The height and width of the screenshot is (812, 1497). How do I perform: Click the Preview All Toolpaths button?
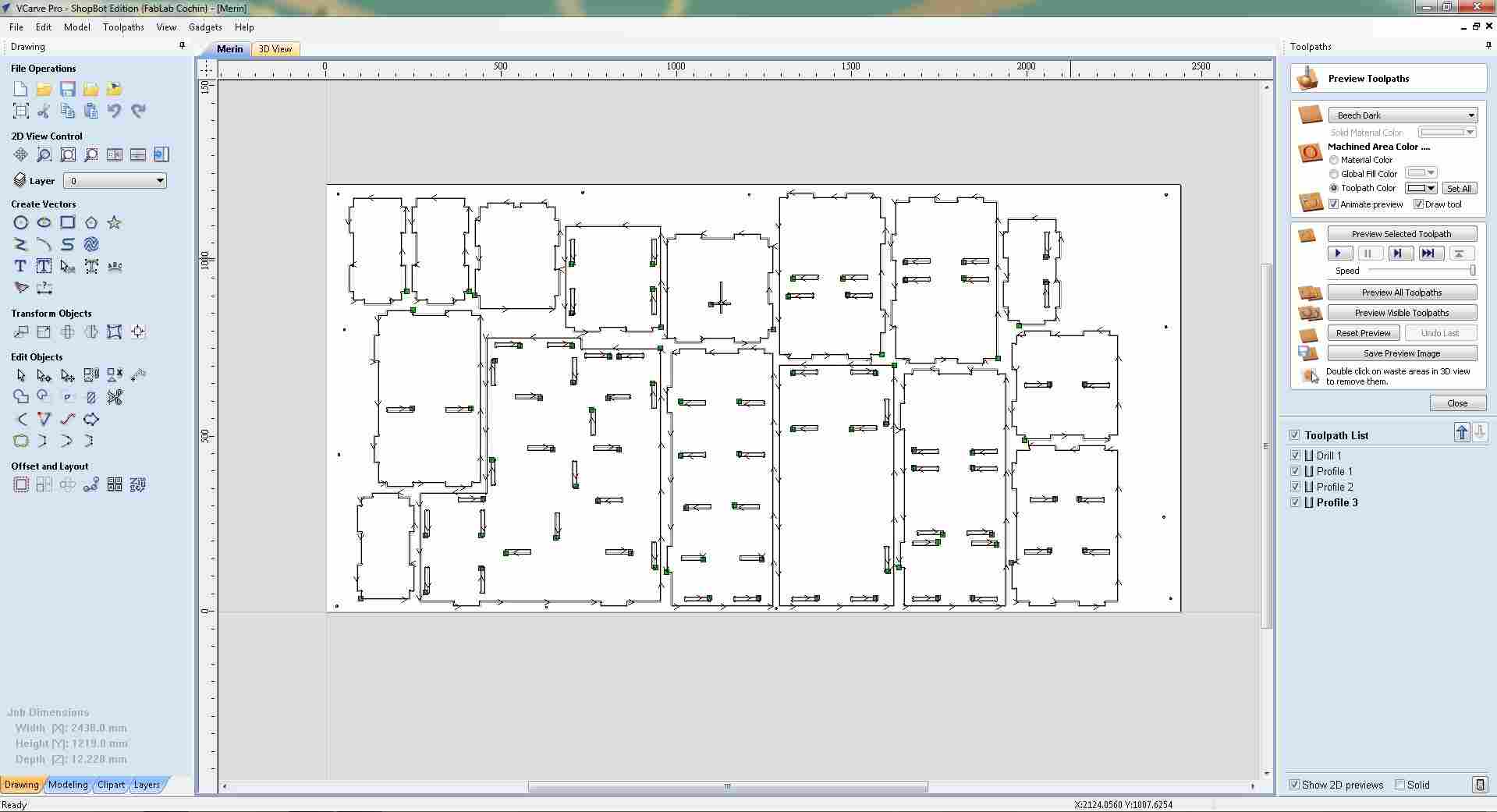(1402, 292)
